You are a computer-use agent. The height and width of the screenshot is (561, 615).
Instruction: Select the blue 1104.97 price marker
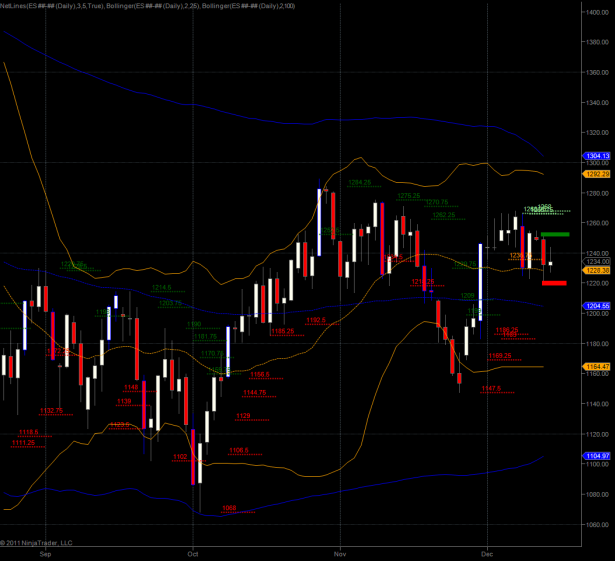click(x=597, y=456)
